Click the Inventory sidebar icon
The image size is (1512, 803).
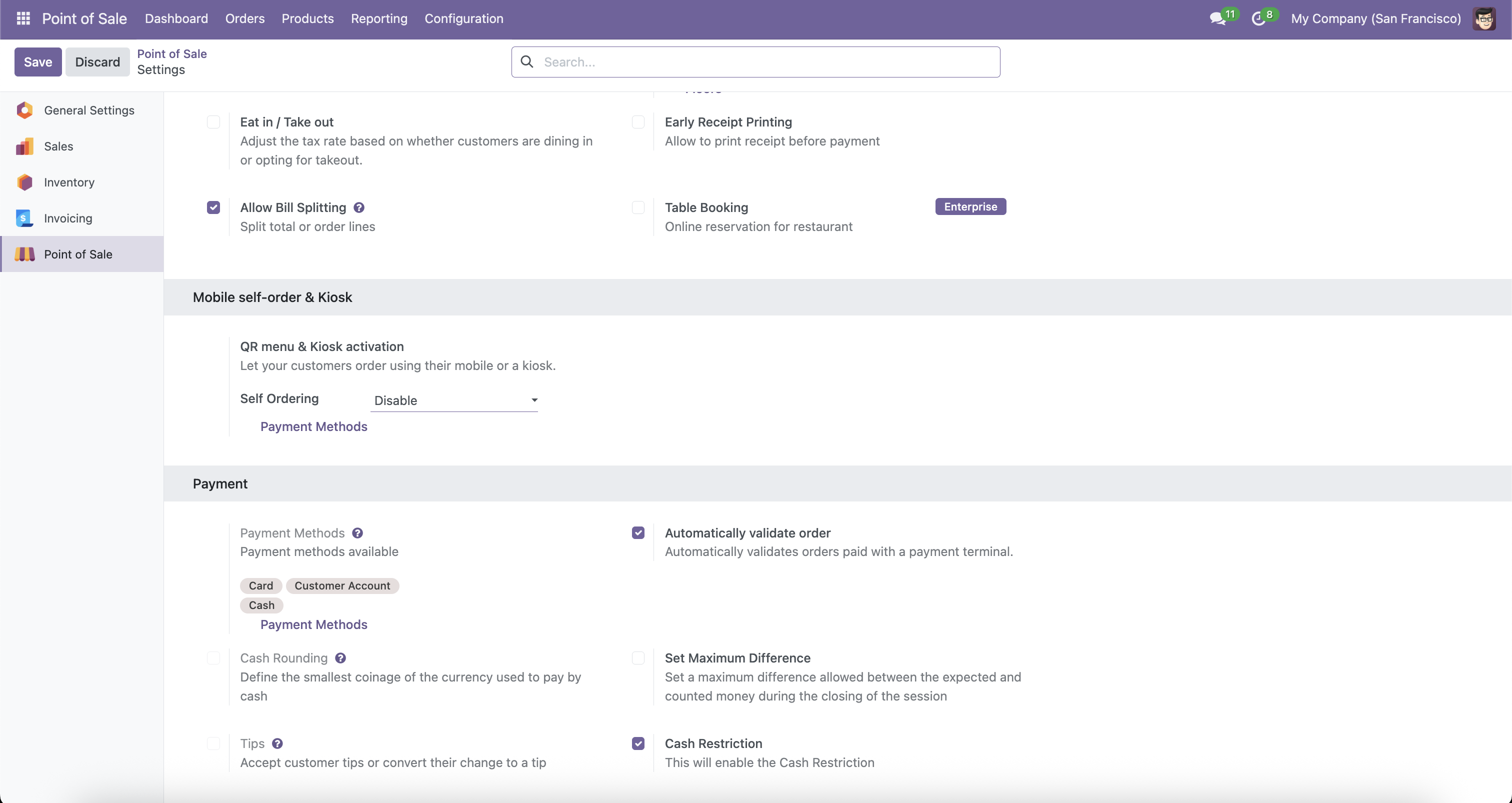24,182
